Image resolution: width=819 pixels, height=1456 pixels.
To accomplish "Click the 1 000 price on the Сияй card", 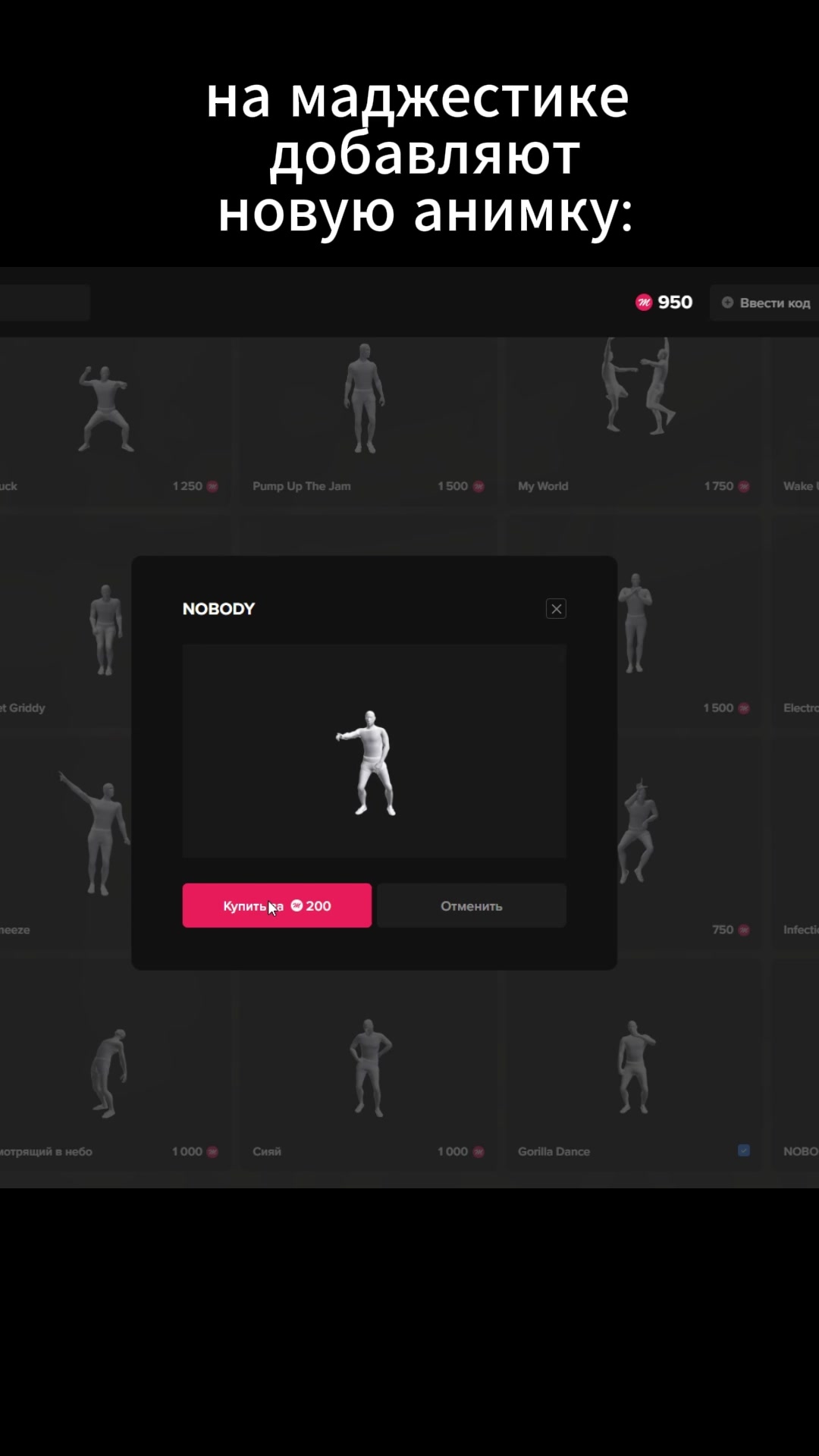I will click(453, 1151).
